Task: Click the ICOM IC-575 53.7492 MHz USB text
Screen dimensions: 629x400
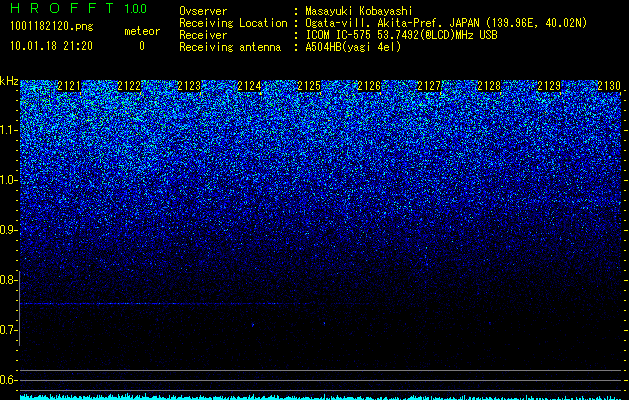Action: coord(401,35)
